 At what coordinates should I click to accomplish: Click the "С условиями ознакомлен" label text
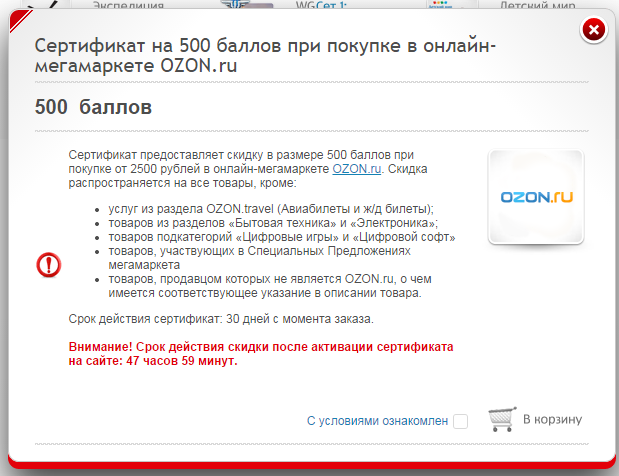377,421
